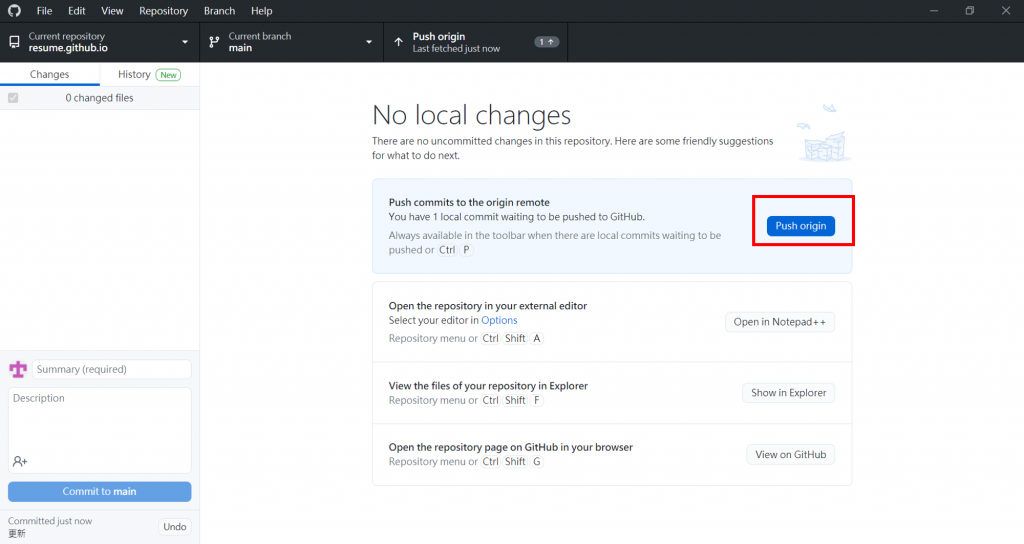
Task: Click the add co-authors icon
Action: (x=20, y=462)
